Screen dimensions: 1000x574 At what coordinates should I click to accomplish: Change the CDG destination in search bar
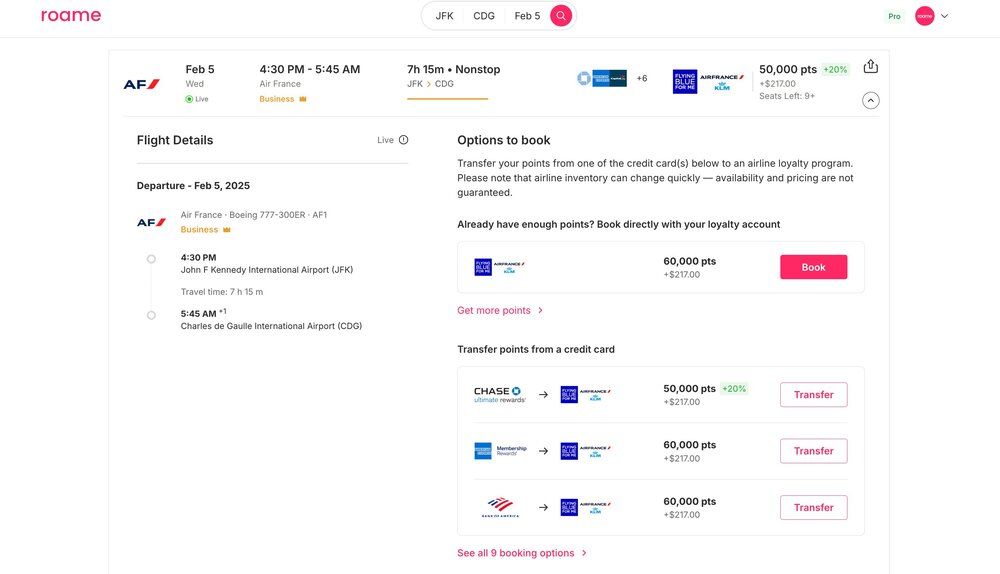(x=484, y=16)
